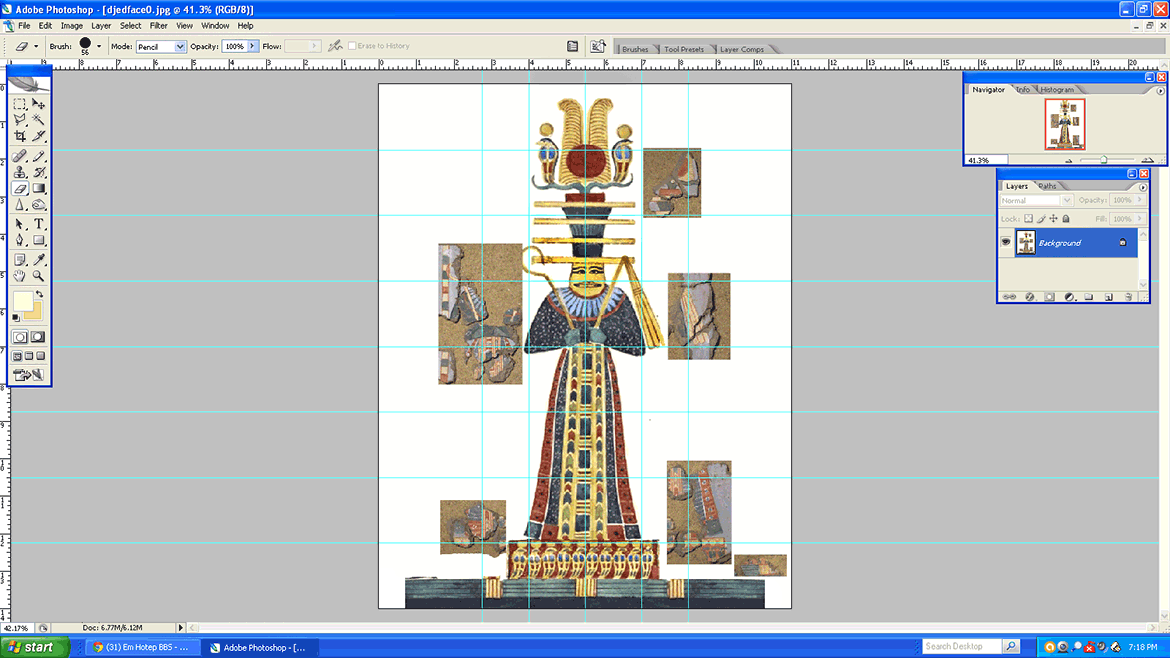Viewport: 1170px width, 658px height.
Task: Delete layer with Layers panel trash icon
Action: point(1128,297)
